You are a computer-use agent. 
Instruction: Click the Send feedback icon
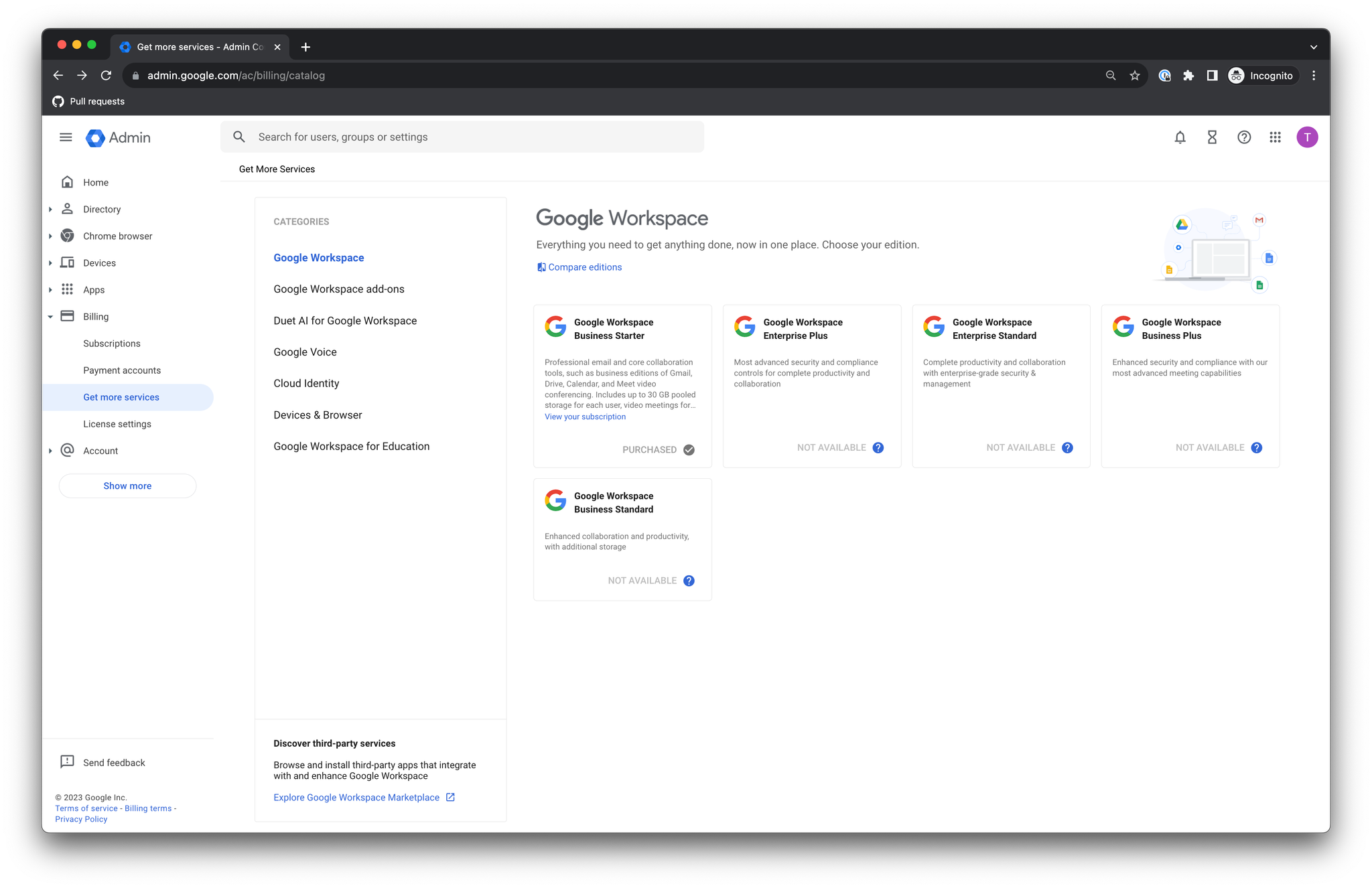67,762
